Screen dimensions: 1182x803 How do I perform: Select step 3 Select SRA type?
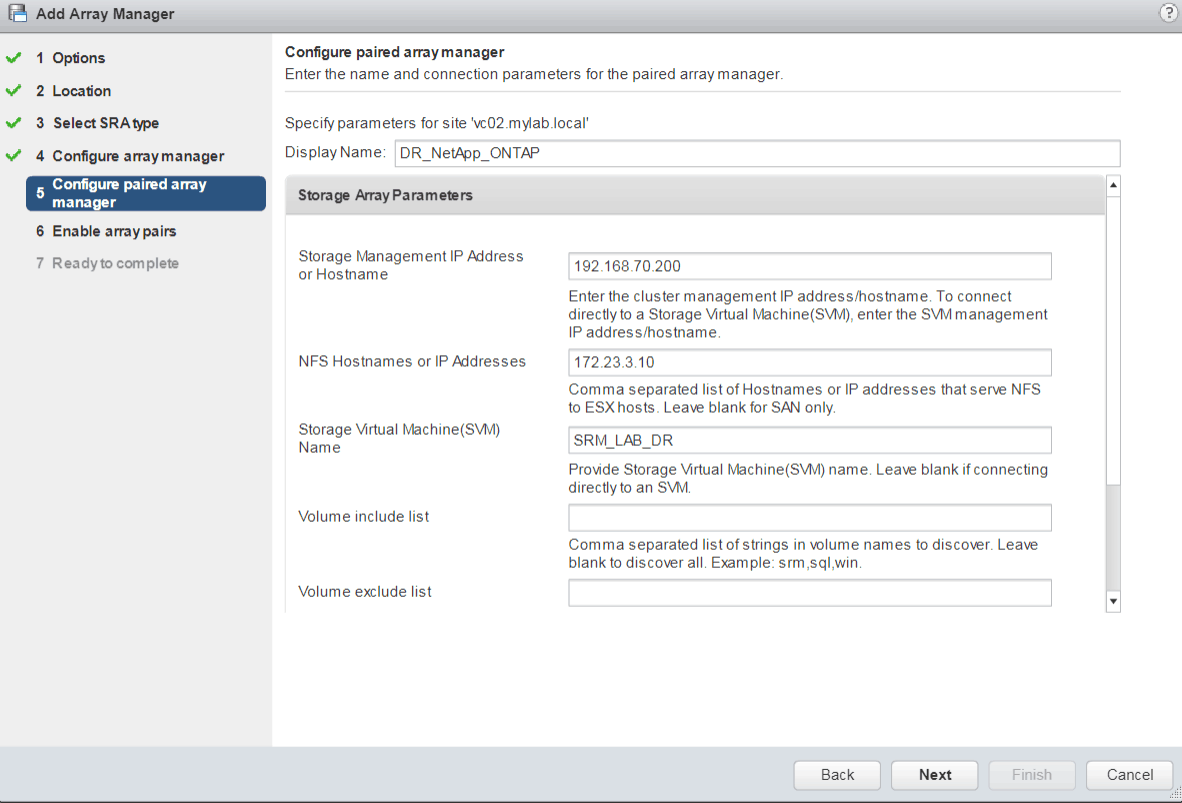105,123
